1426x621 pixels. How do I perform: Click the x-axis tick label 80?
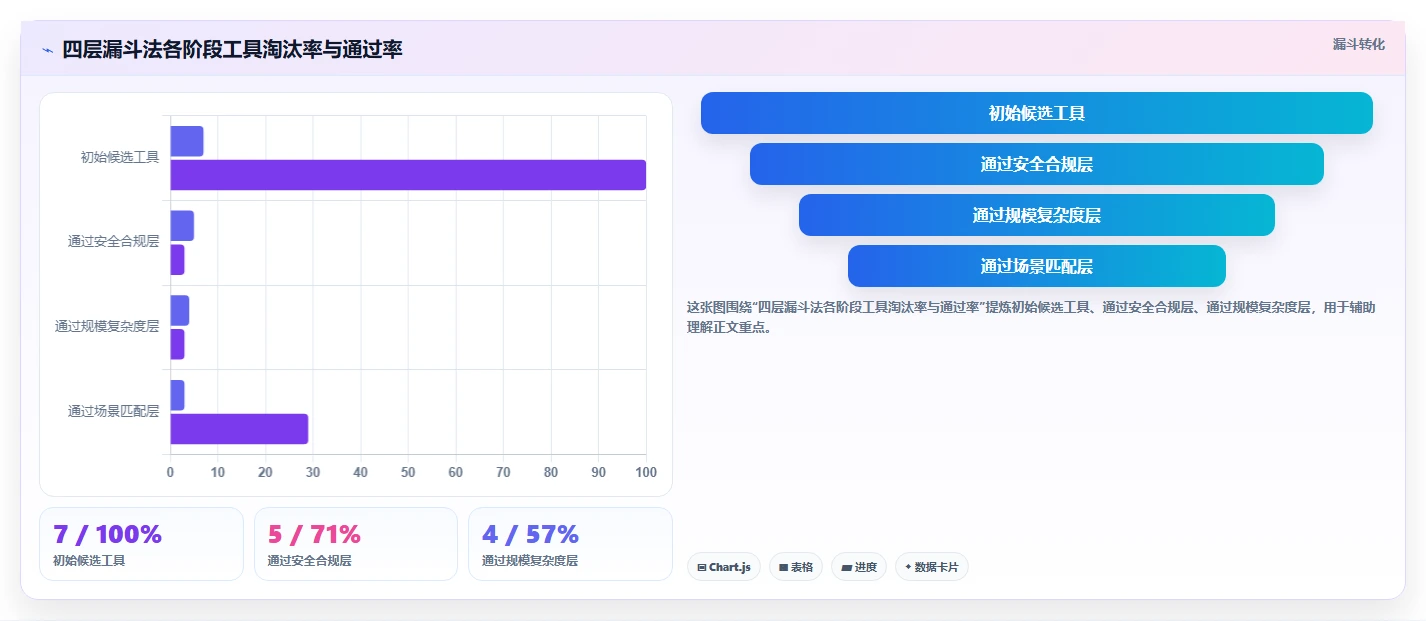point(551,472)
